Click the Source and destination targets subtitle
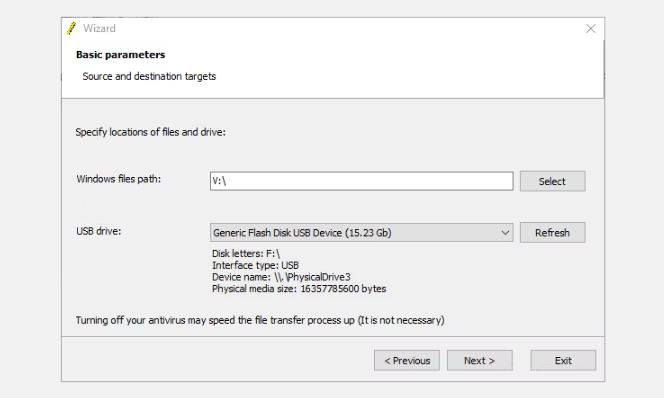 tap(149, 76)
